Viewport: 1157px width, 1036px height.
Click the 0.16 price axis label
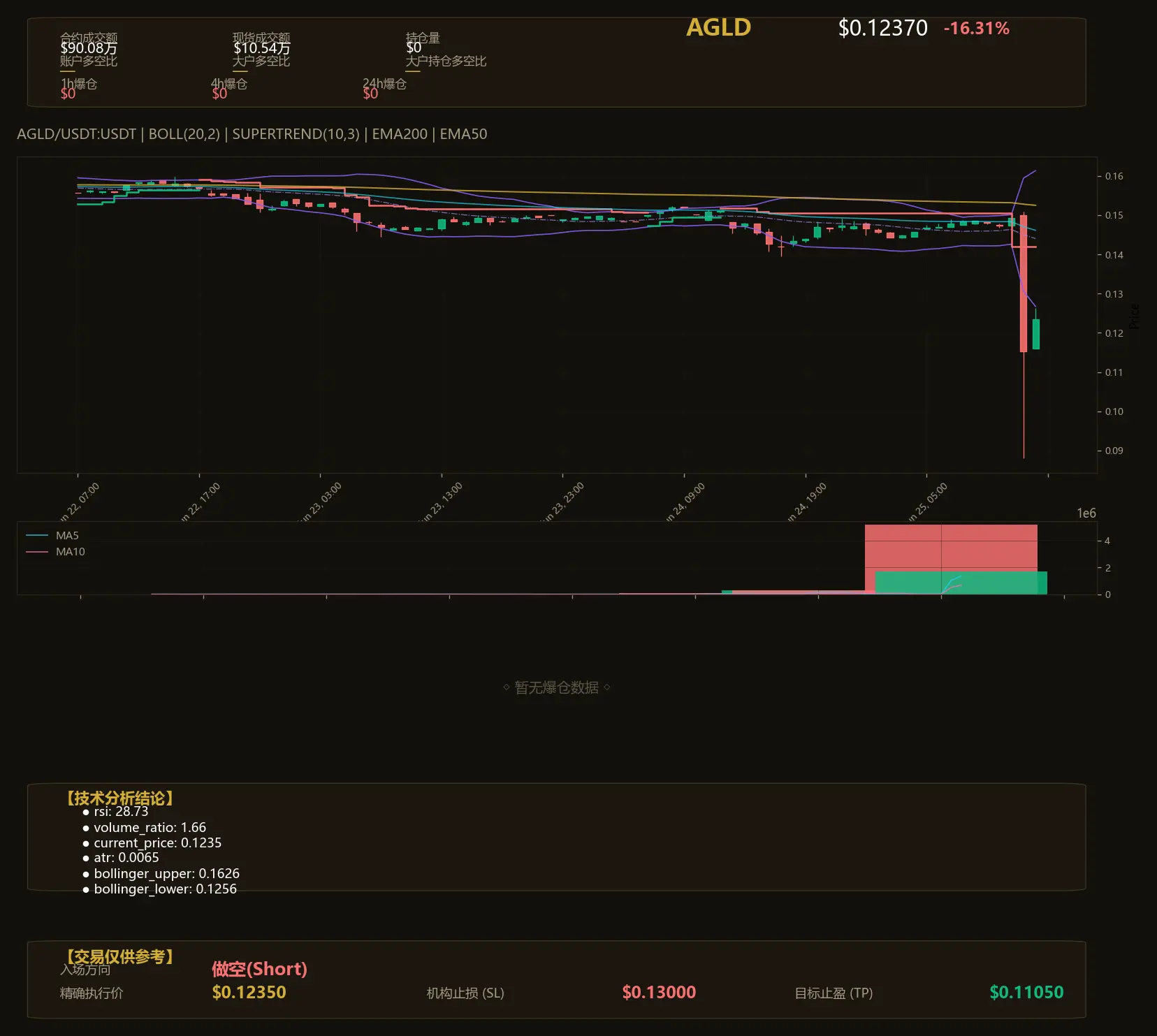pyautogui.click(x=1114, y=176)
